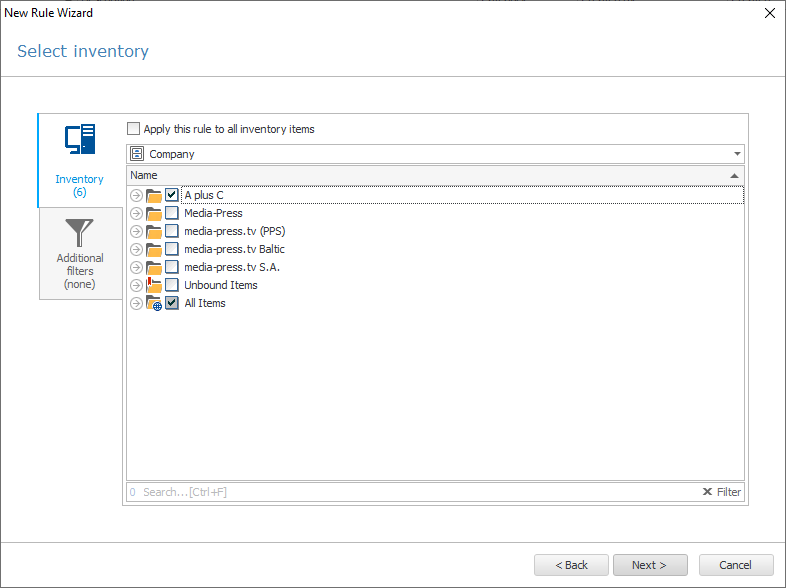This screenshot has width=786, height=588.
Task: Uncheck the A plus C checkbox
Action: tap(171, 194)
